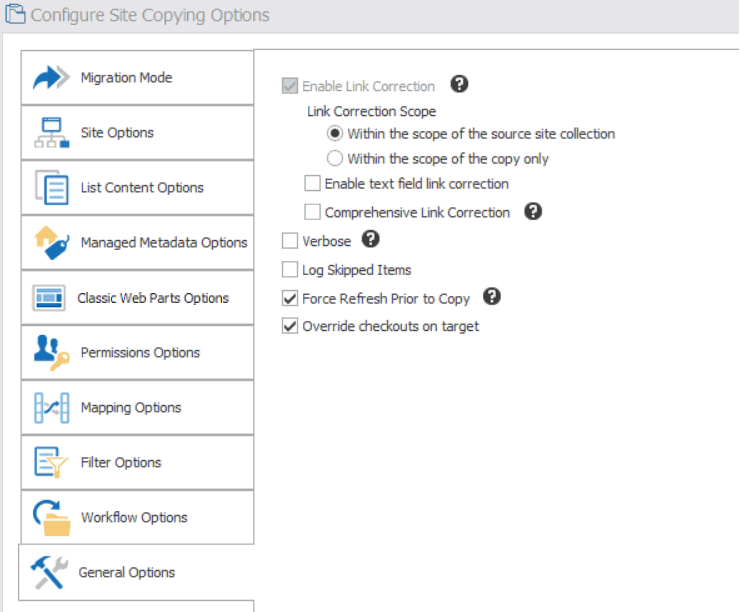Click the Mapping Options icon
The image size is (740, 612).
(x=50, y=407)
